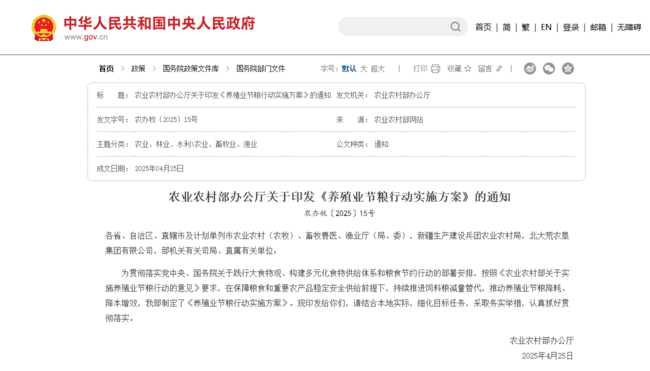Share via the WeChat icon
The image size is (650, 371).
(x=549, y=68)
